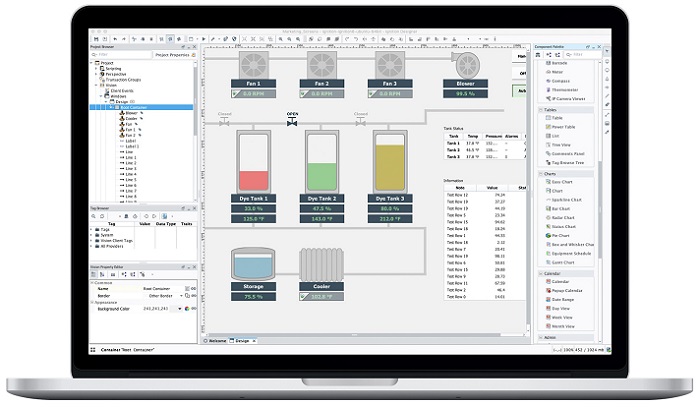Viewport: 700px width, 407px height.
Task: Switch to the Design tab
Action: pos(243,341)
